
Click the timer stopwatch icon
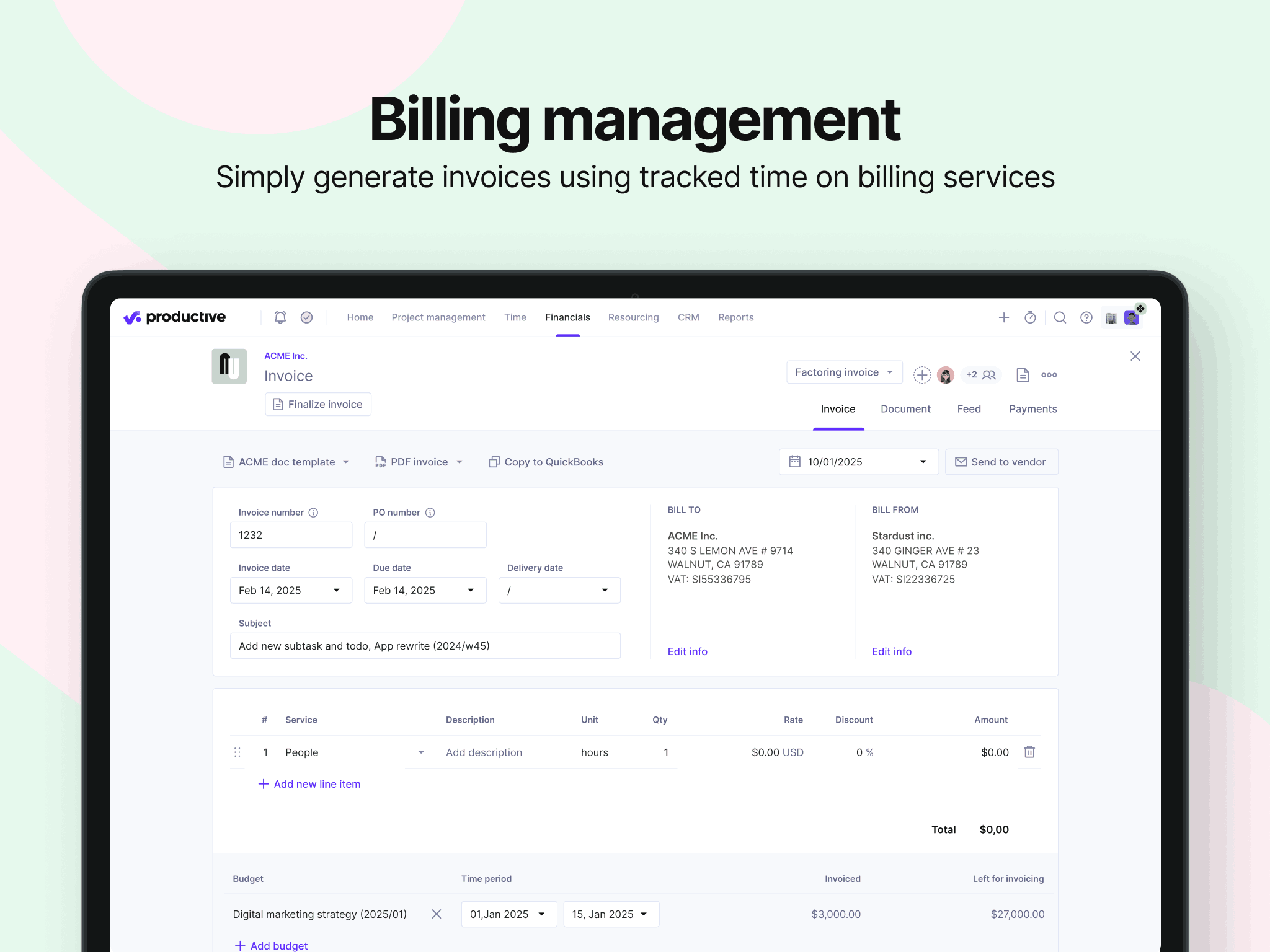(1030, 317)
